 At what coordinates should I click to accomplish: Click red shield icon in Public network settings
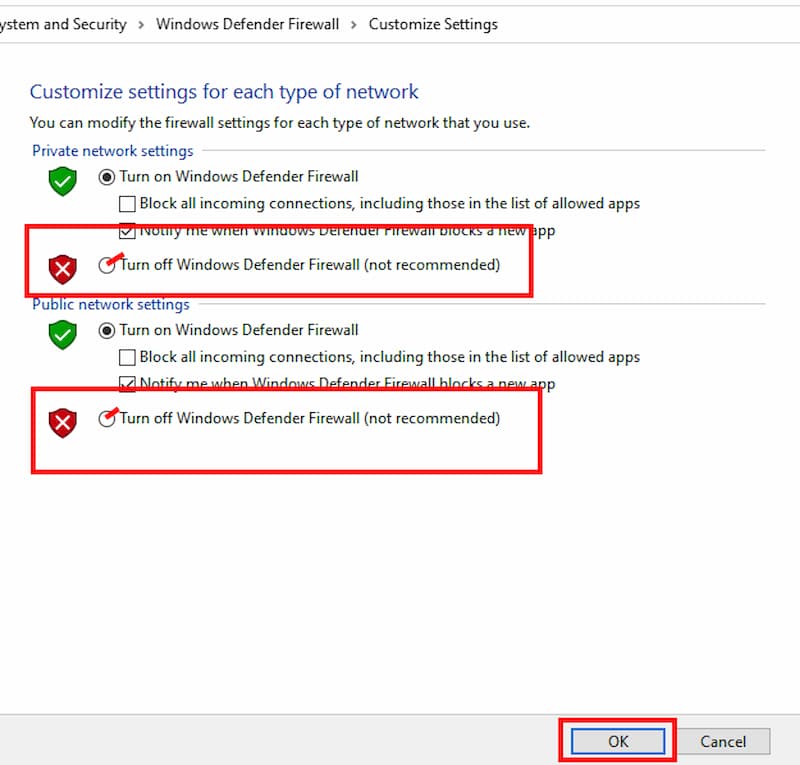point(63,423)
